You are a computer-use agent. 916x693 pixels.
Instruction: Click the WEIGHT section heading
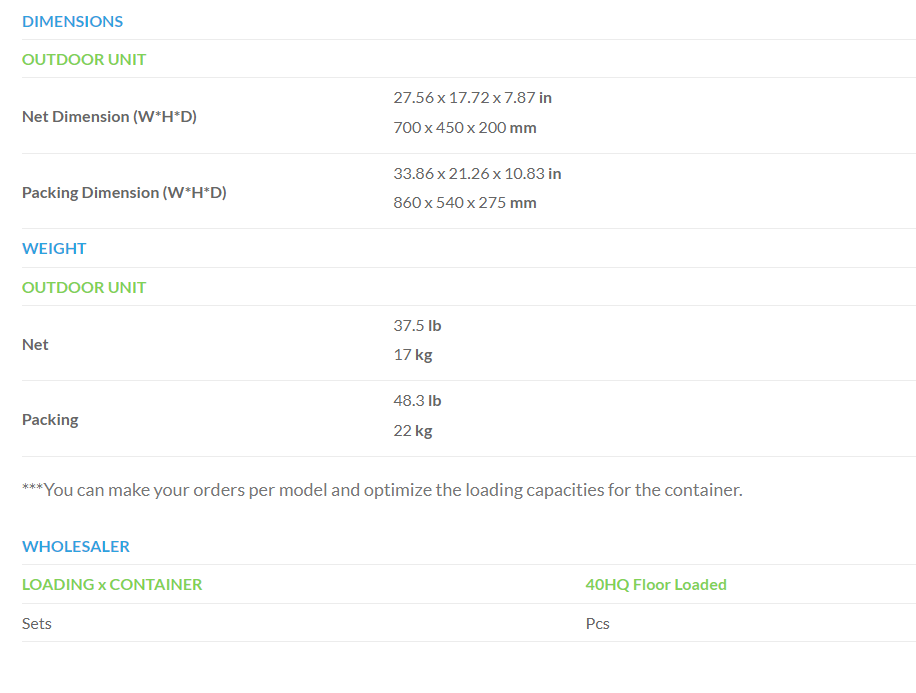tap(54, 248)
